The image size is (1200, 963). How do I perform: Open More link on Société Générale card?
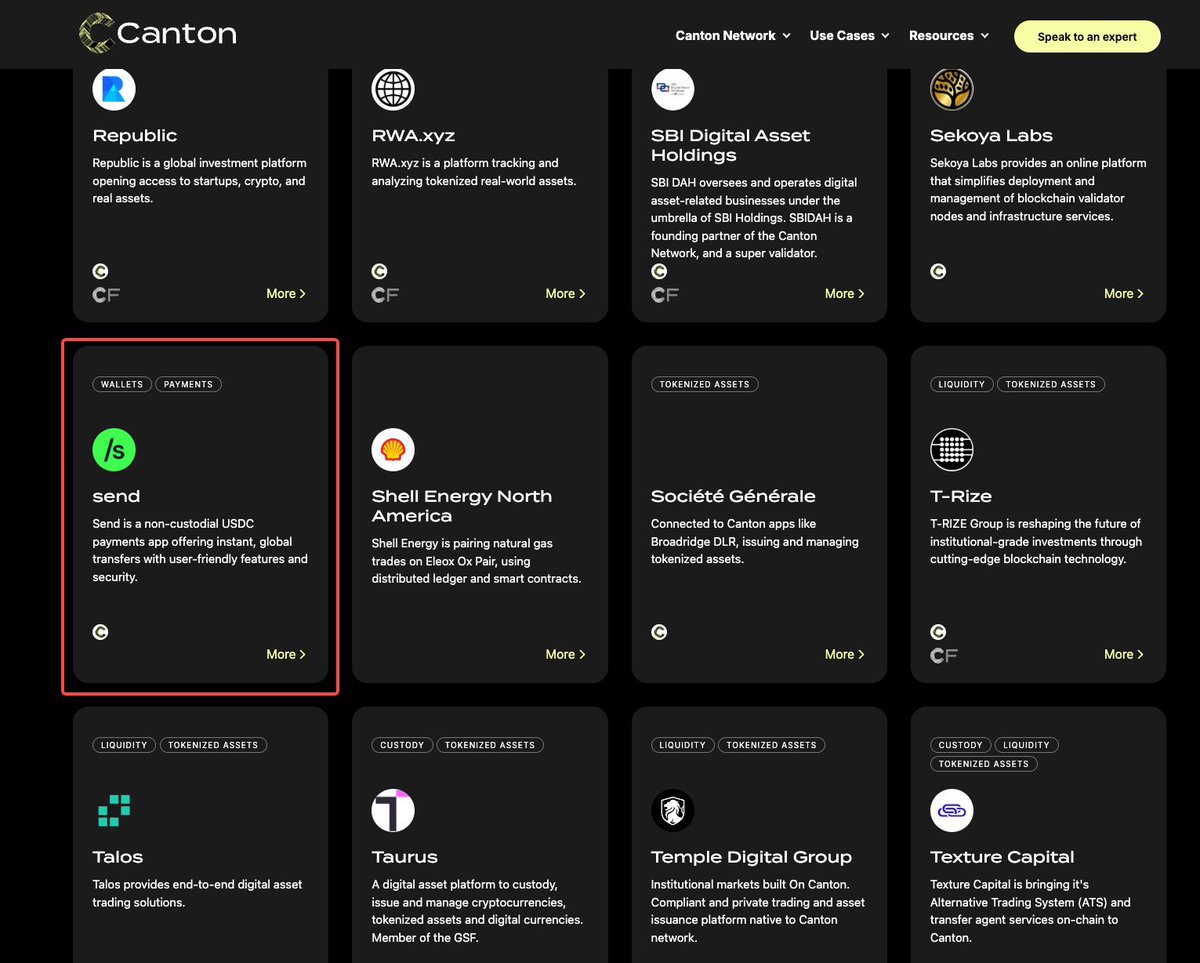pyautogui.click(x=845, y=654)
